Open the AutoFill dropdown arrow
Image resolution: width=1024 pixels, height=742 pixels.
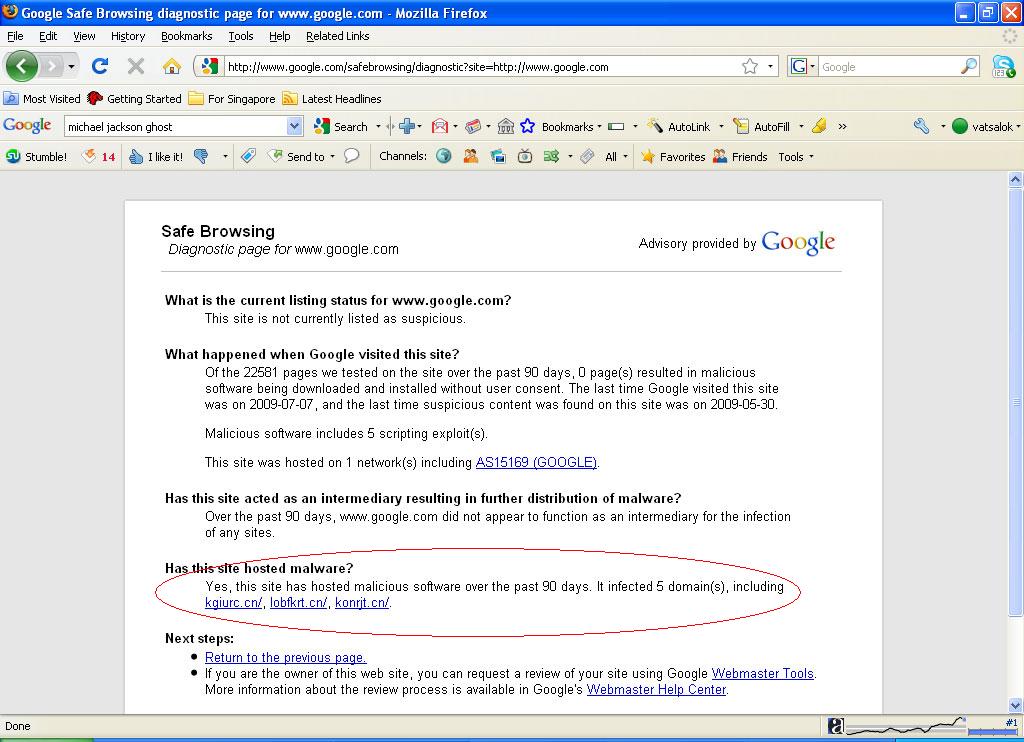click(801, 127)
